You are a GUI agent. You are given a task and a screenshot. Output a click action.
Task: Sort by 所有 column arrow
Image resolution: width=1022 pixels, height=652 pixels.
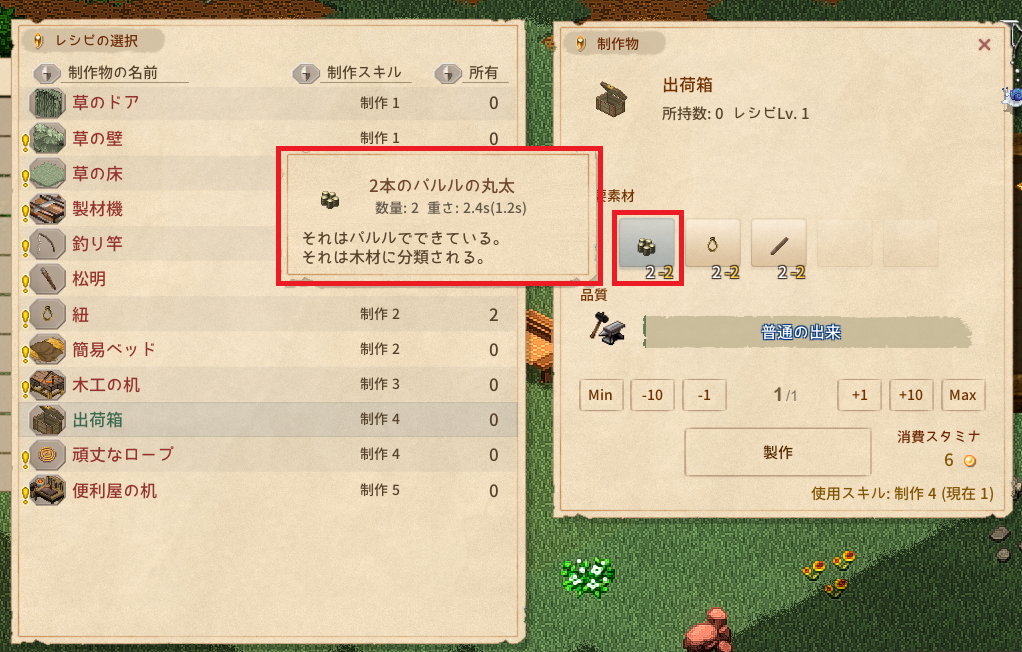pyautogui.click(x=448, y=73)
